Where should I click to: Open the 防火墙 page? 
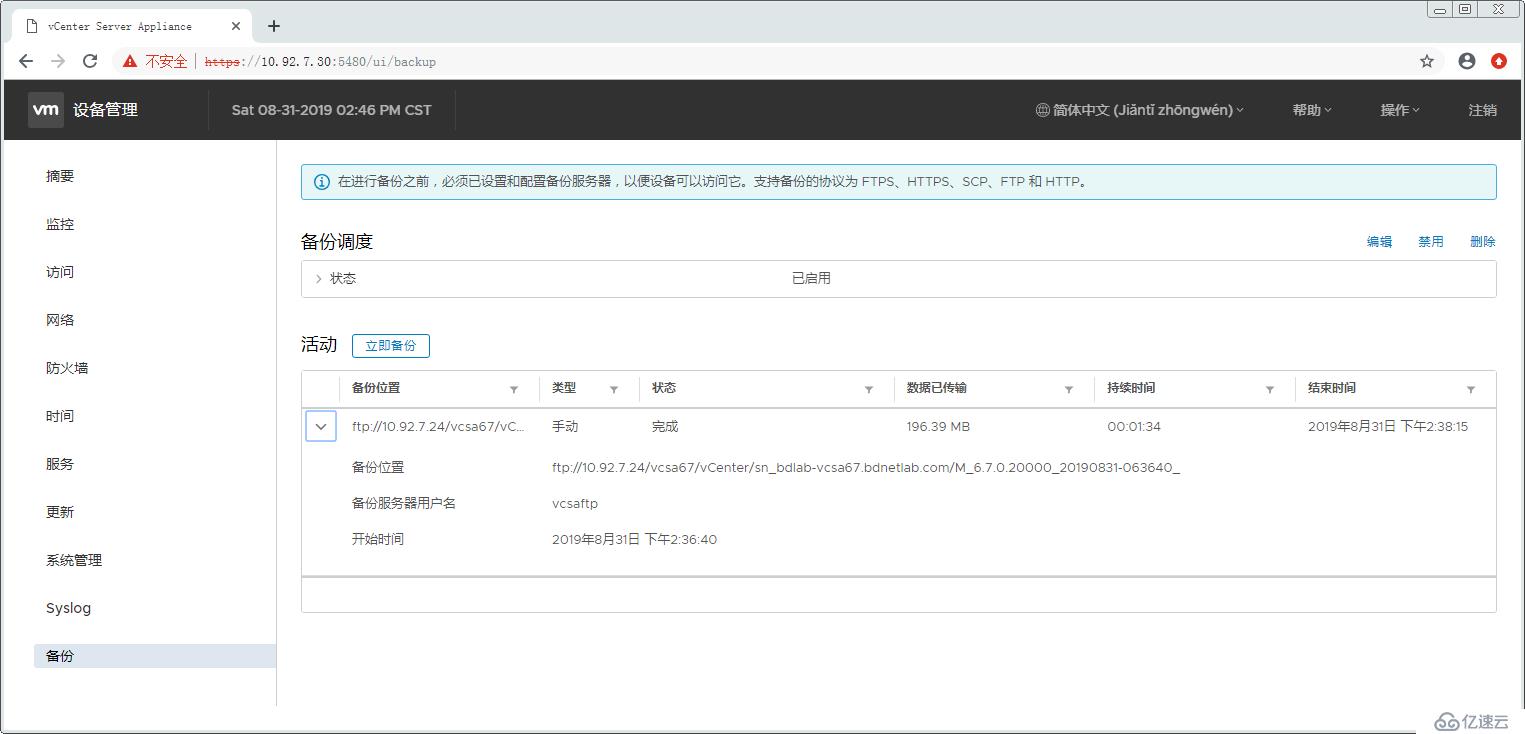[67, 368]
